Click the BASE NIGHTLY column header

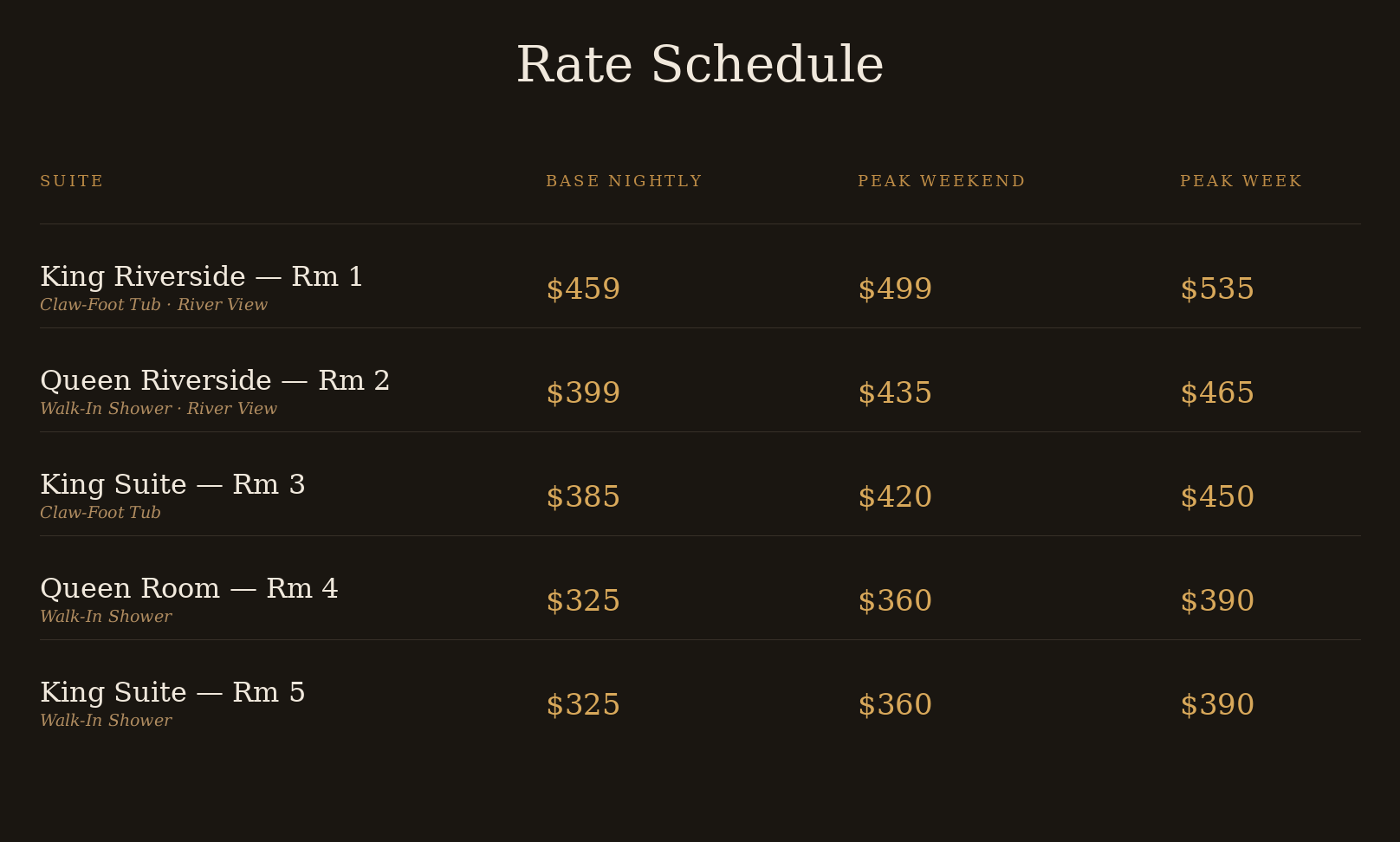(624, 181)
